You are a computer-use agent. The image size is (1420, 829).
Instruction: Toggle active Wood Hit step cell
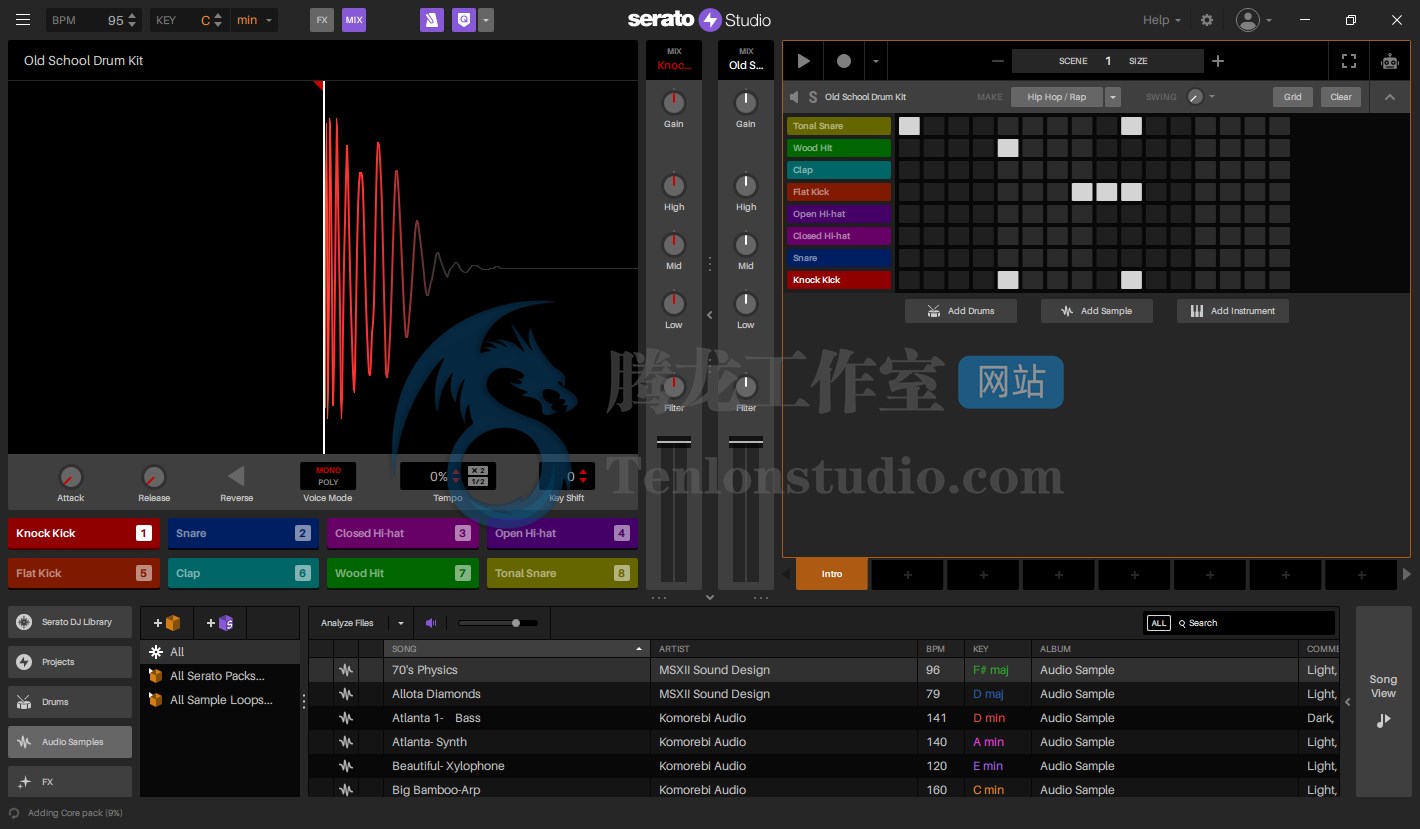tap(1008, 148)
